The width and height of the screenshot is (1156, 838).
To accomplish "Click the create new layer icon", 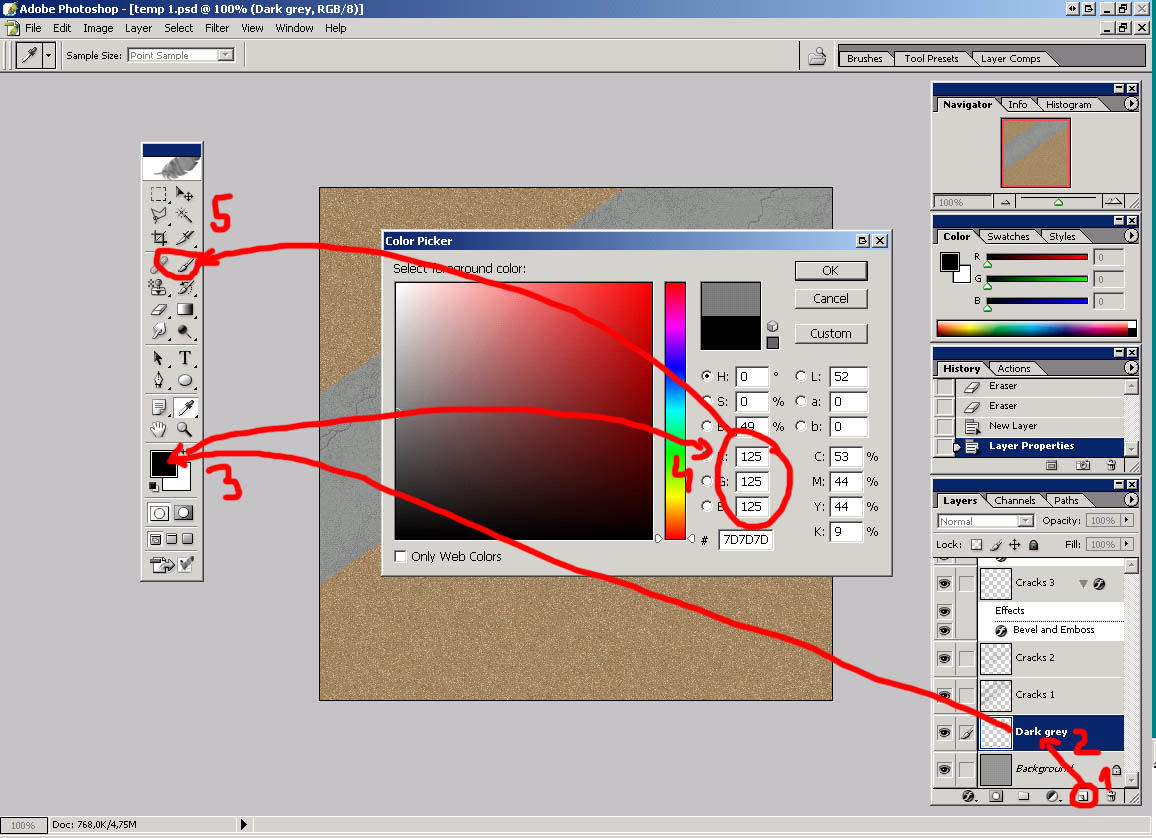I will (x=1083, y=797).
